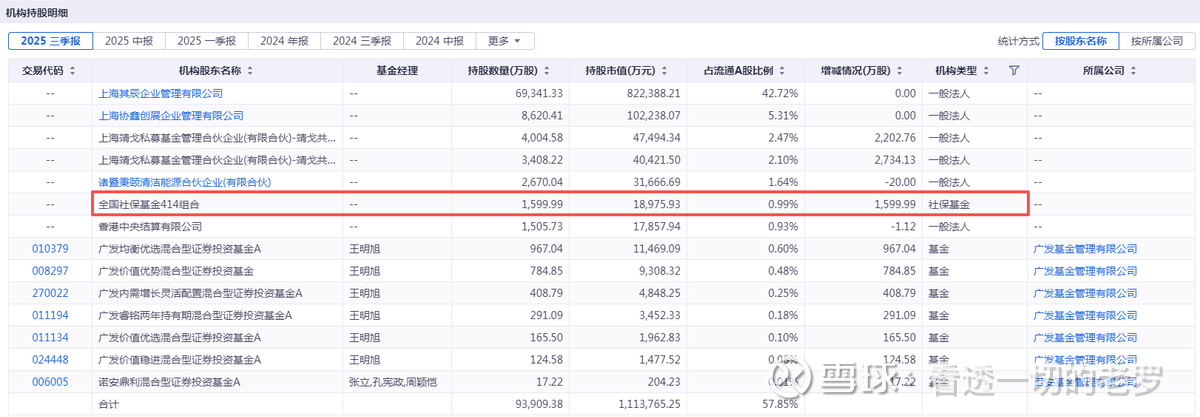Screen dimensions: 1200x417
Task: Click 广发基金管理有限公司 link in first fund row
Action: pyautogui.click(x=1085, y=249)
